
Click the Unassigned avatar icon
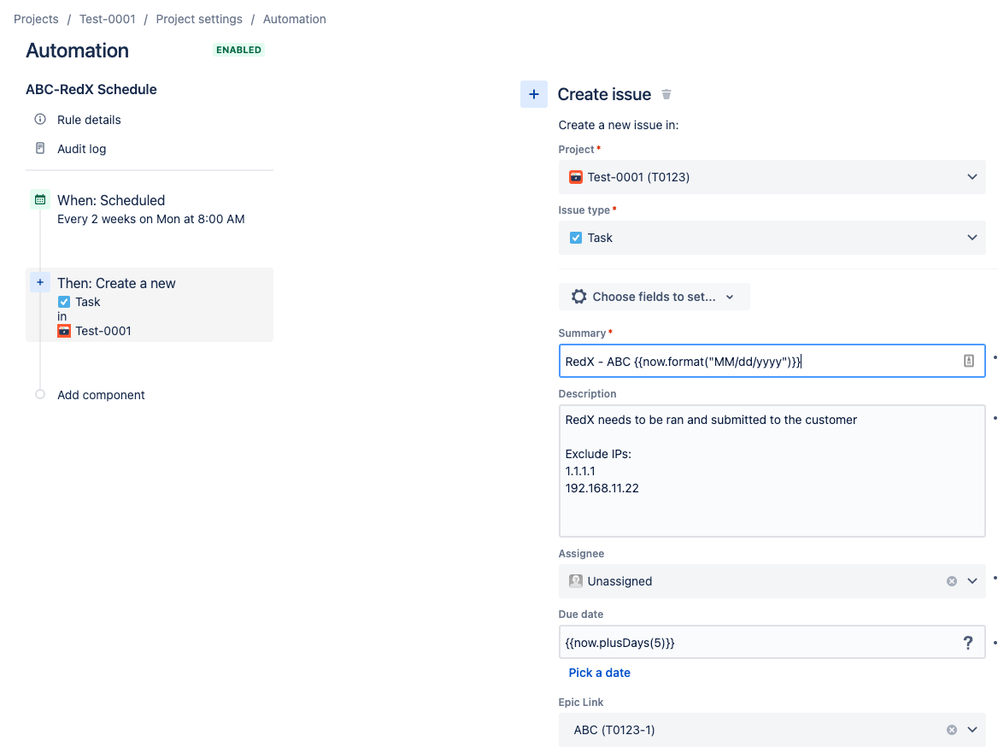point(575,581)
